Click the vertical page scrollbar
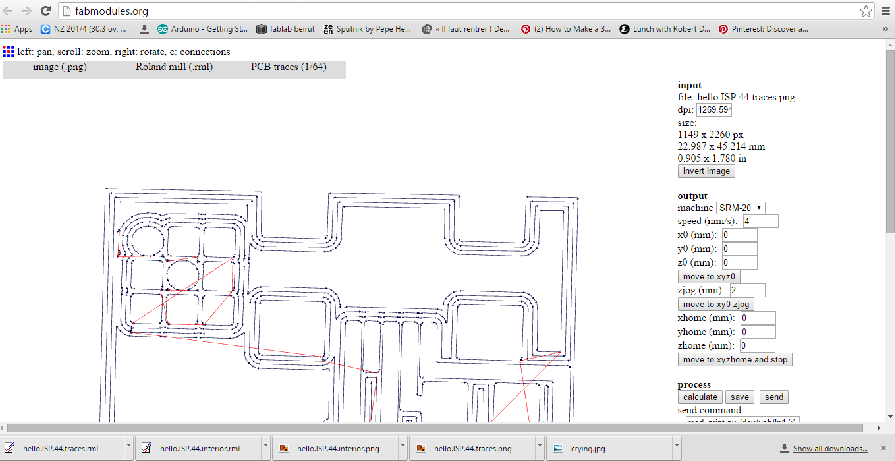The height and width of the screenshot is (461, 895). tap(890, 140)
